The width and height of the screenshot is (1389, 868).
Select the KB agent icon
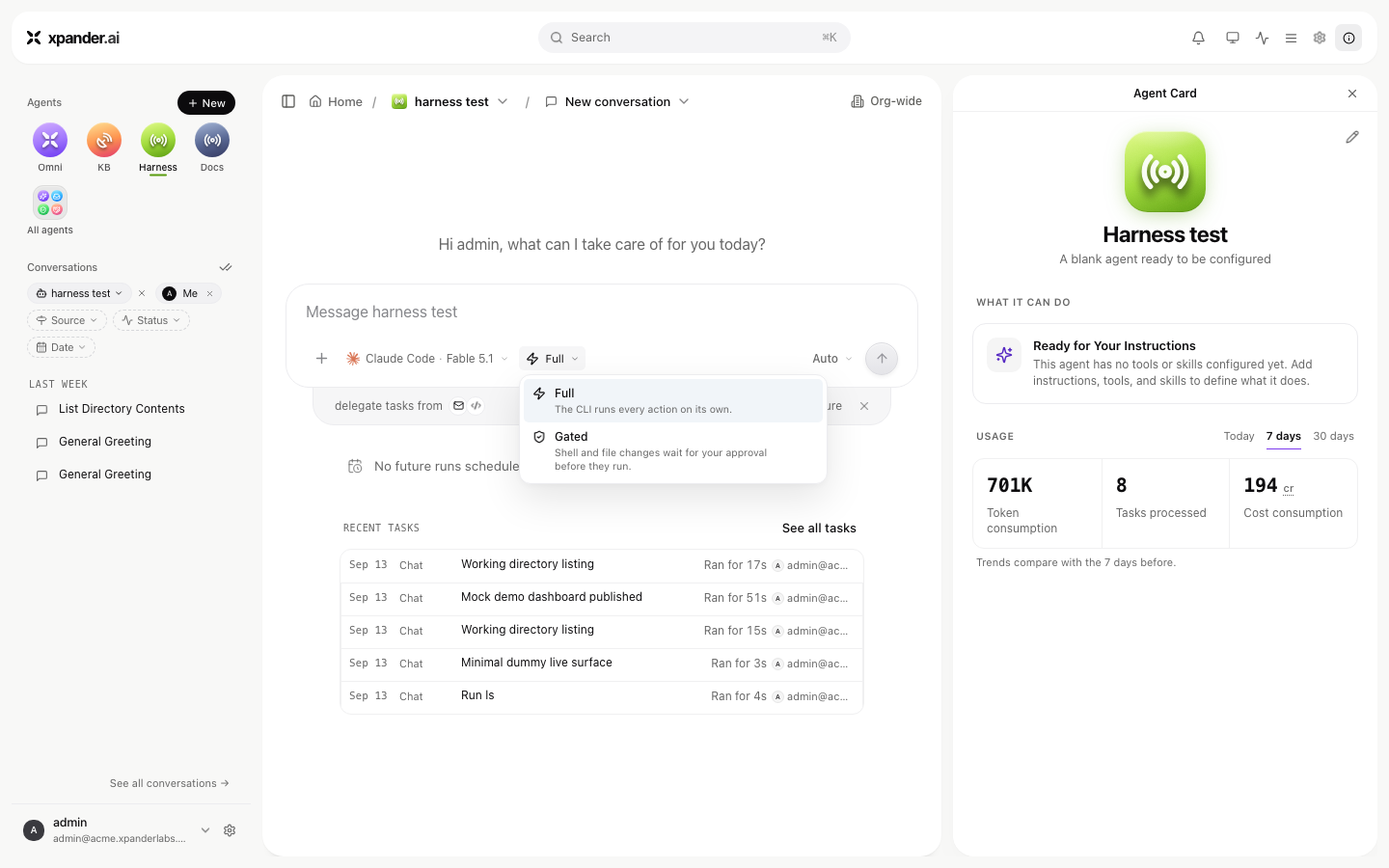104,141
